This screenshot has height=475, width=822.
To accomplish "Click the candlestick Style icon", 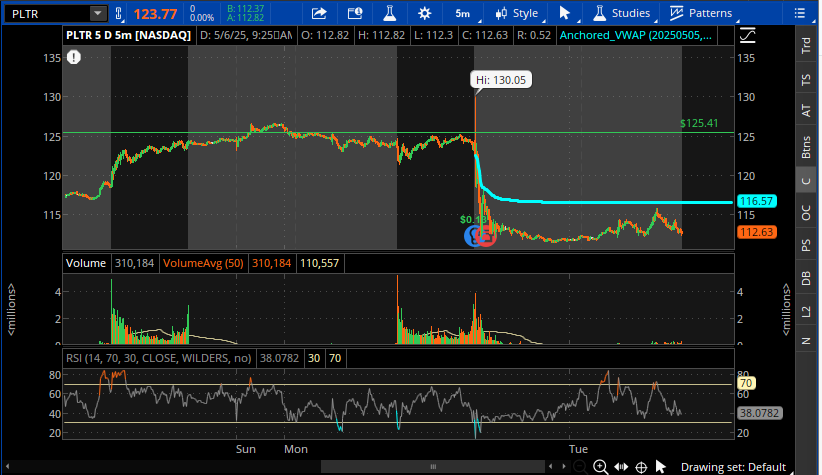I will coord(501,13).
